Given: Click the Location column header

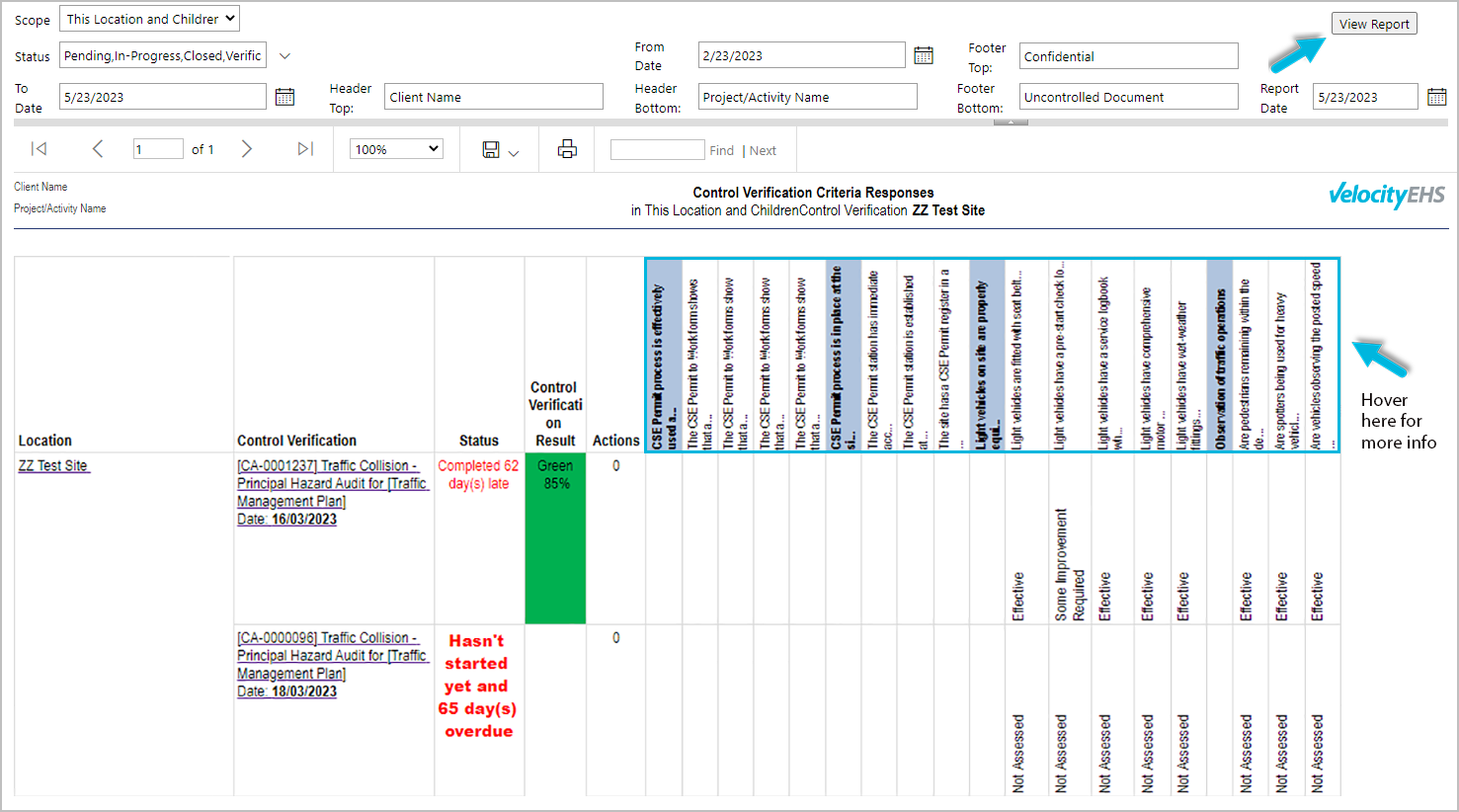Looking at the screenshot, I should point(45,441).
